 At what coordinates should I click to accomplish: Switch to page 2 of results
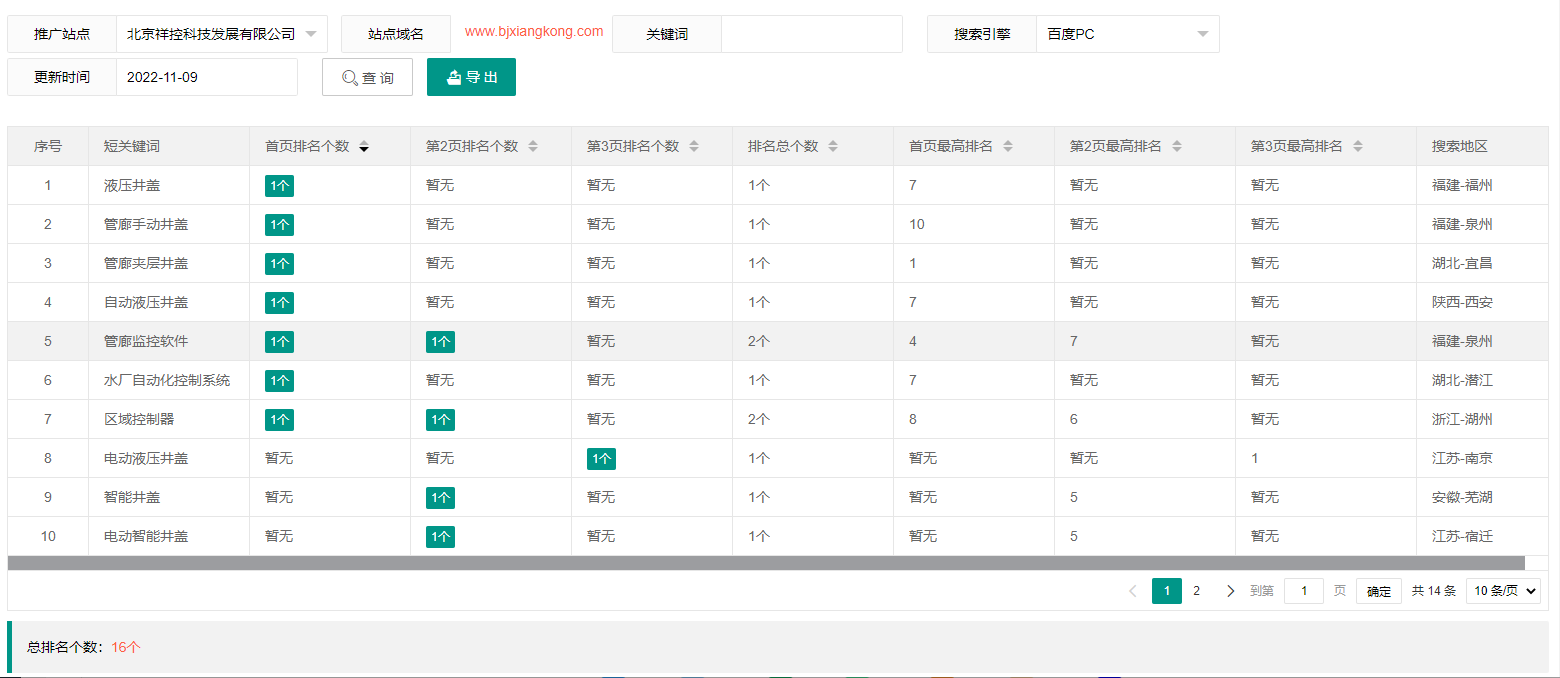point(1197,591)
